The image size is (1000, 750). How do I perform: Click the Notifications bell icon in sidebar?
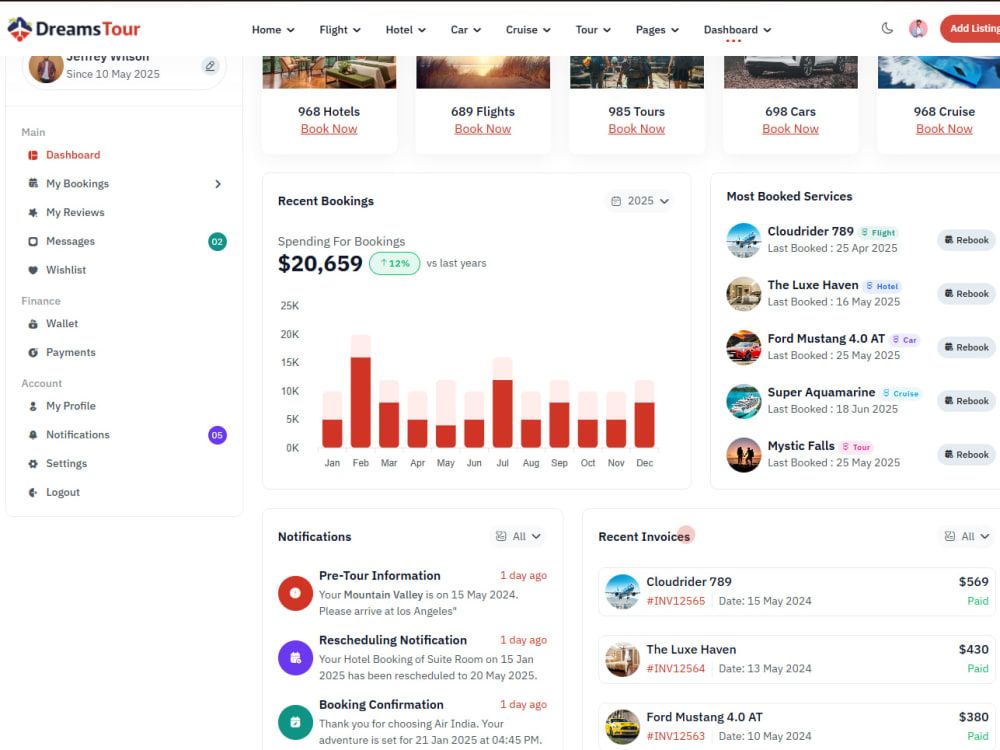33,434
